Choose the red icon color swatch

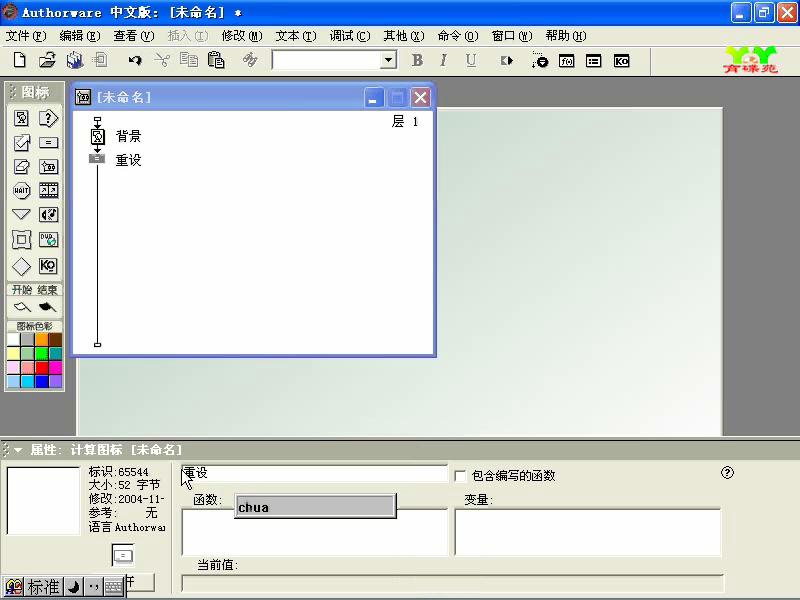[42, 367]
